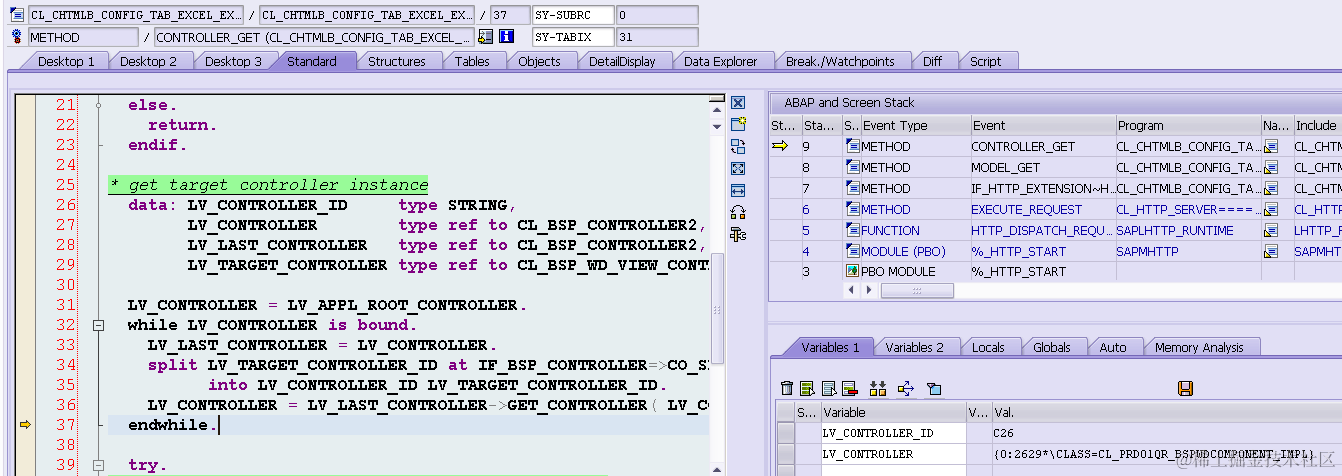Click the first green list icon in Variables toolbar

pos(807,388)
